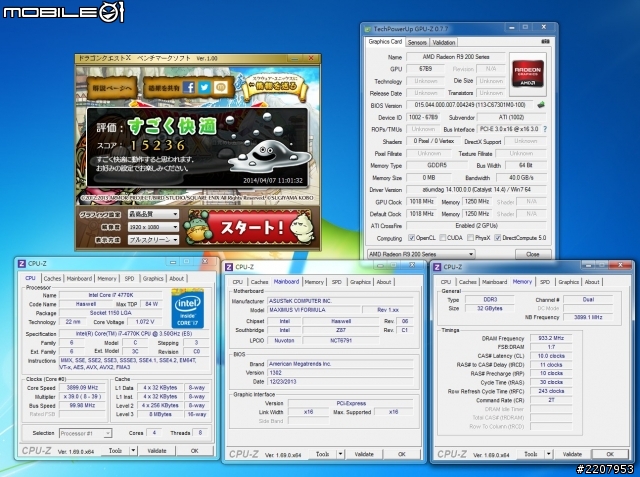
Task: Click CPU-Z title icon in Mainboard window
Action: click(x=229, y=267)
